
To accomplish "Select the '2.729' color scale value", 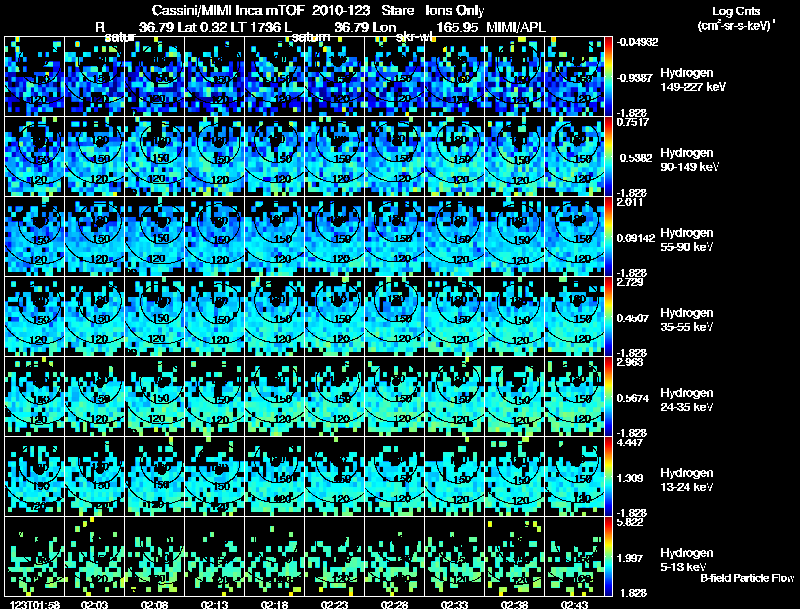I will (630, 282).
